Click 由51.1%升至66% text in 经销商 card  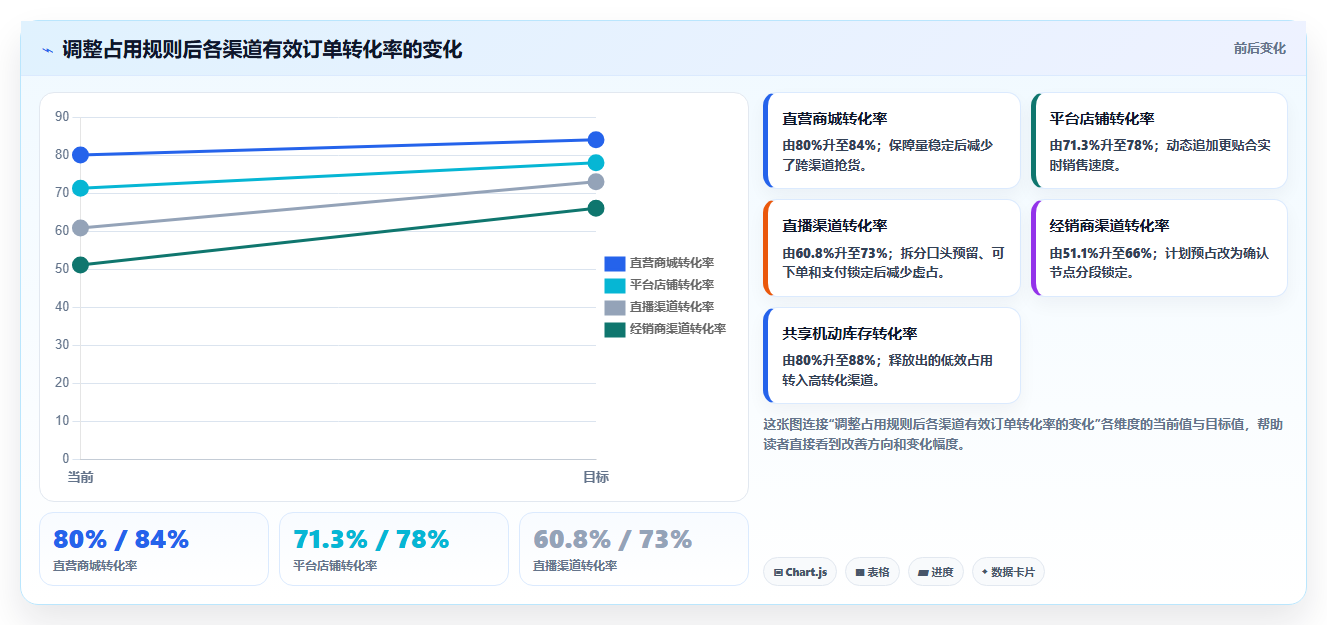tap(1101, 253)
